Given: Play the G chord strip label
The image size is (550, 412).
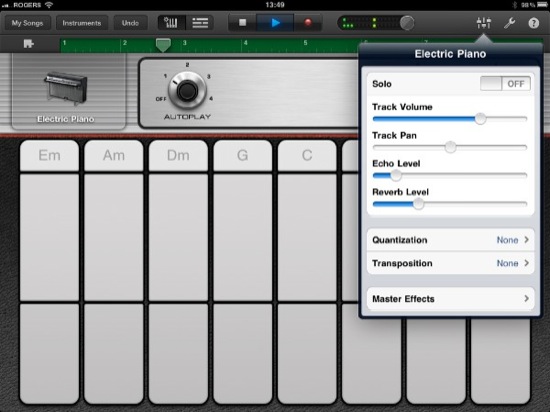Looking at the screenshot, I should coord(243,155).
